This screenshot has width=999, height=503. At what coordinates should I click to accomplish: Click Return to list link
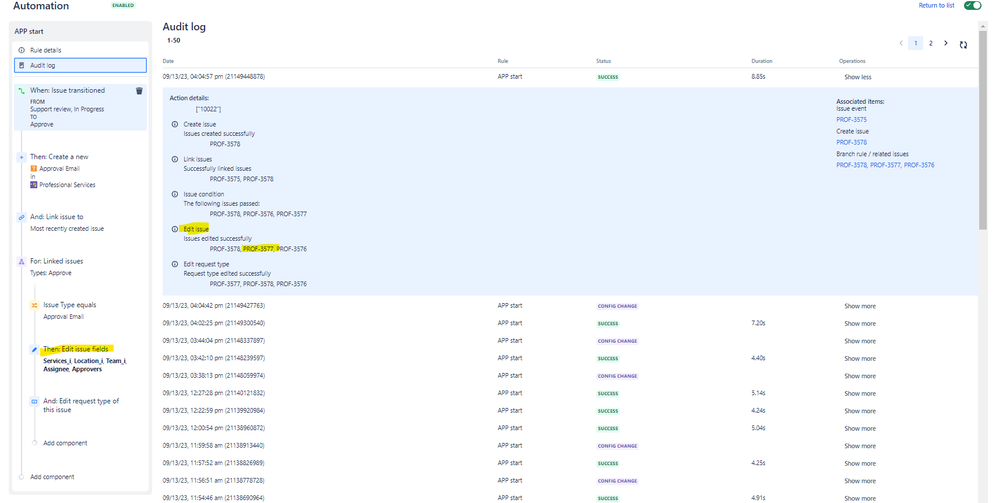tap(936, 6)
